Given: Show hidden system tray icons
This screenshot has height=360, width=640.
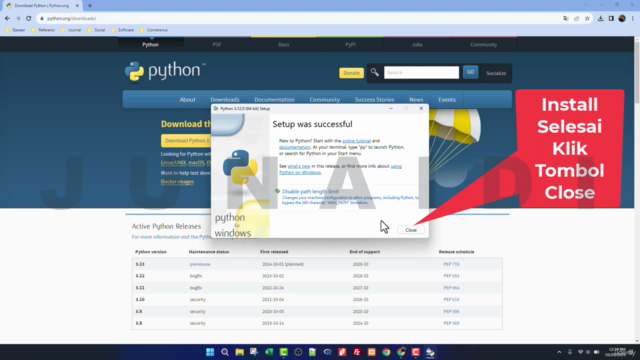Looking at the screenshot, I should point(559,352).
